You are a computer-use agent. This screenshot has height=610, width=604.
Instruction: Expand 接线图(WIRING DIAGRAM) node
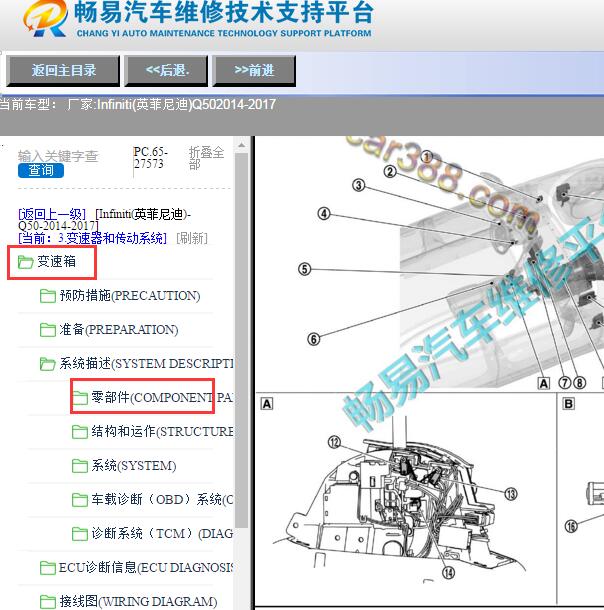(138, 601)
